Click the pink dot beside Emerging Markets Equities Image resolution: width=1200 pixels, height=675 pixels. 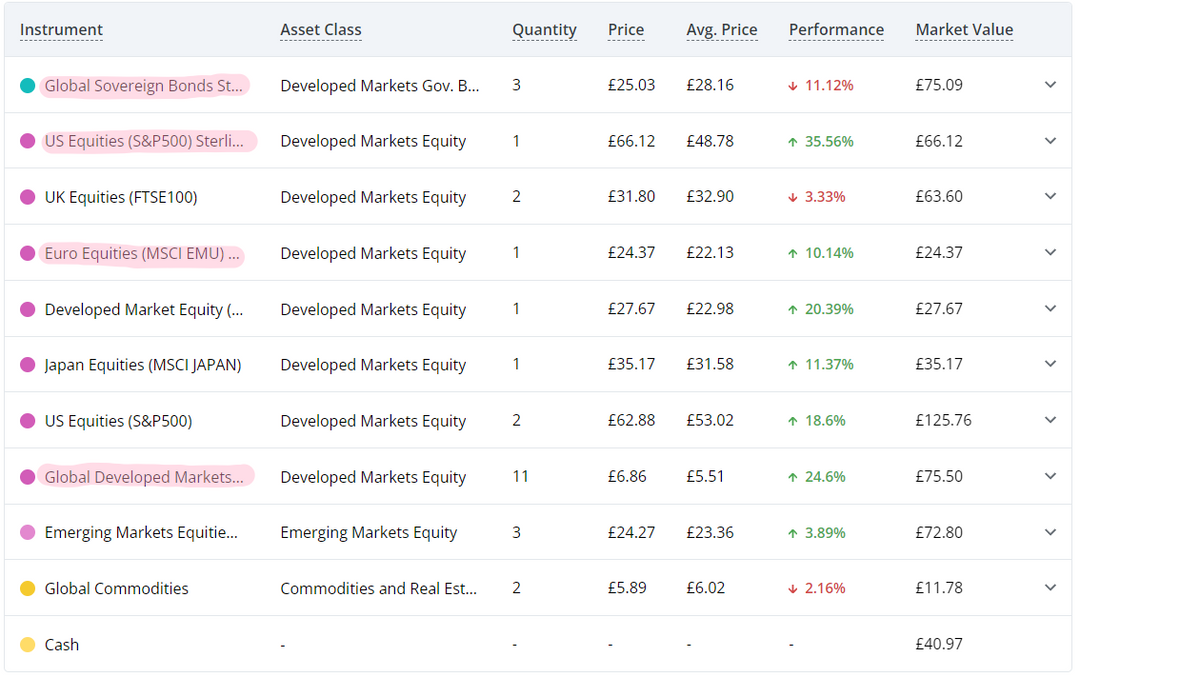tap(28, 533)
